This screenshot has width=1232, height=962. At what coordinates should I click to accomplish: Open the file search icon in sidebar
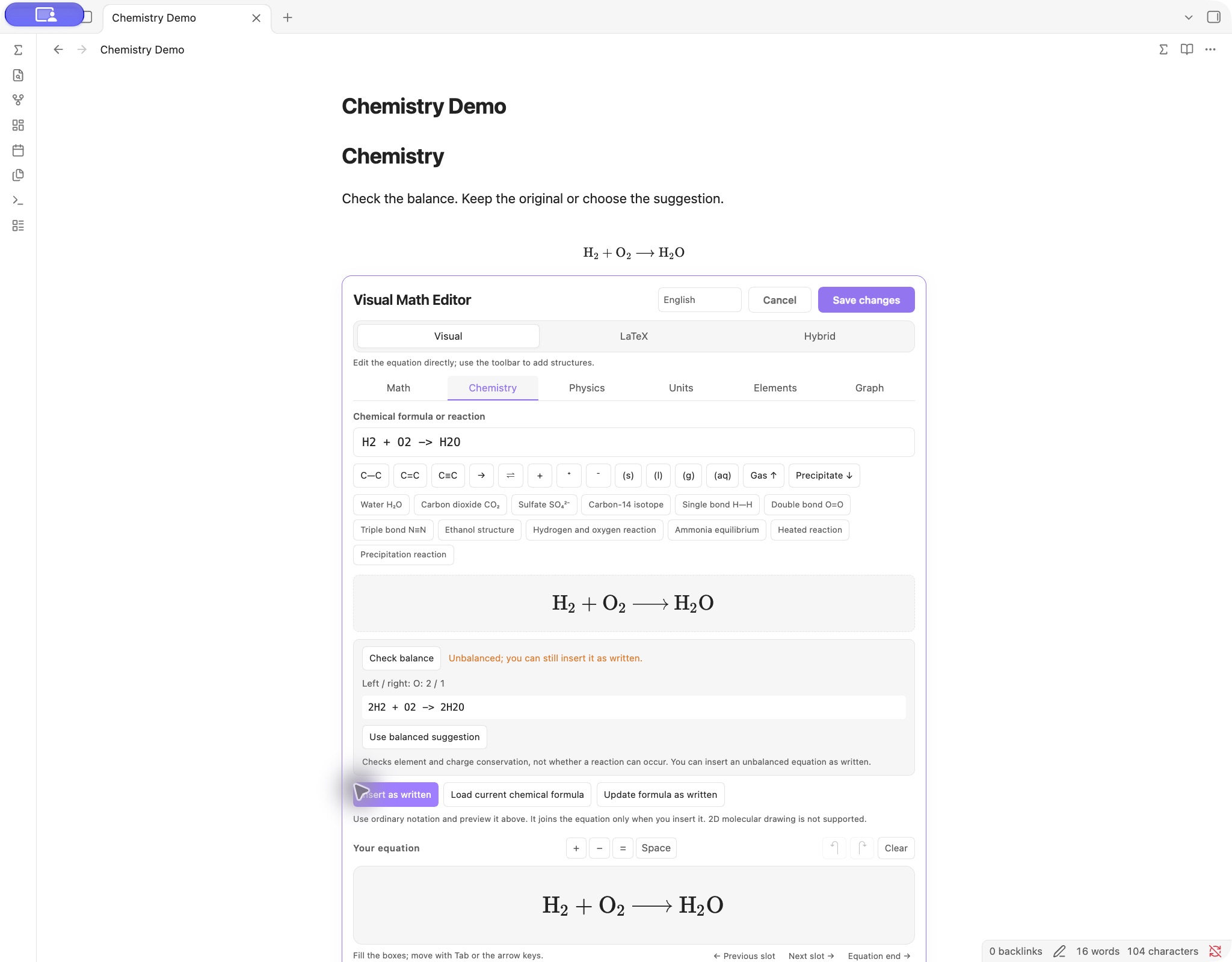(18, 75)
